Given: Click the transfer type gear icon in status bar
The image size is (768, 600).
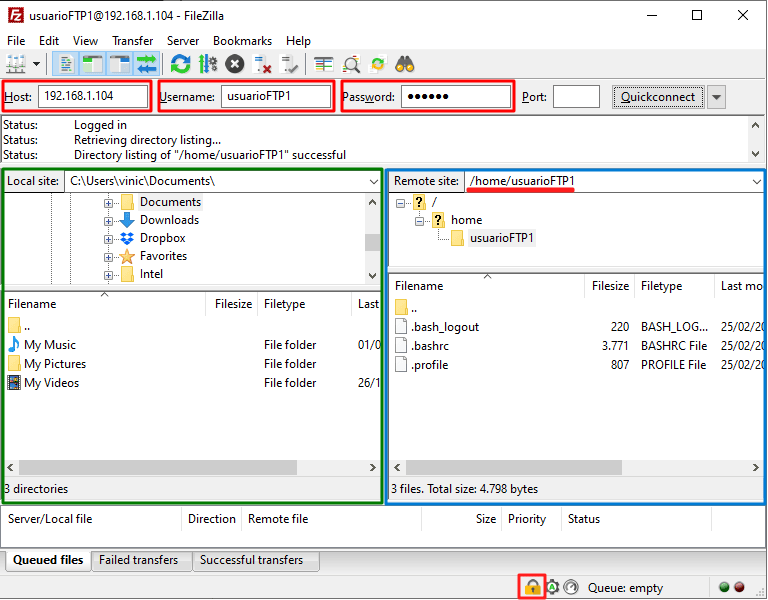Looking at the screenshot, I should point(552,587).
